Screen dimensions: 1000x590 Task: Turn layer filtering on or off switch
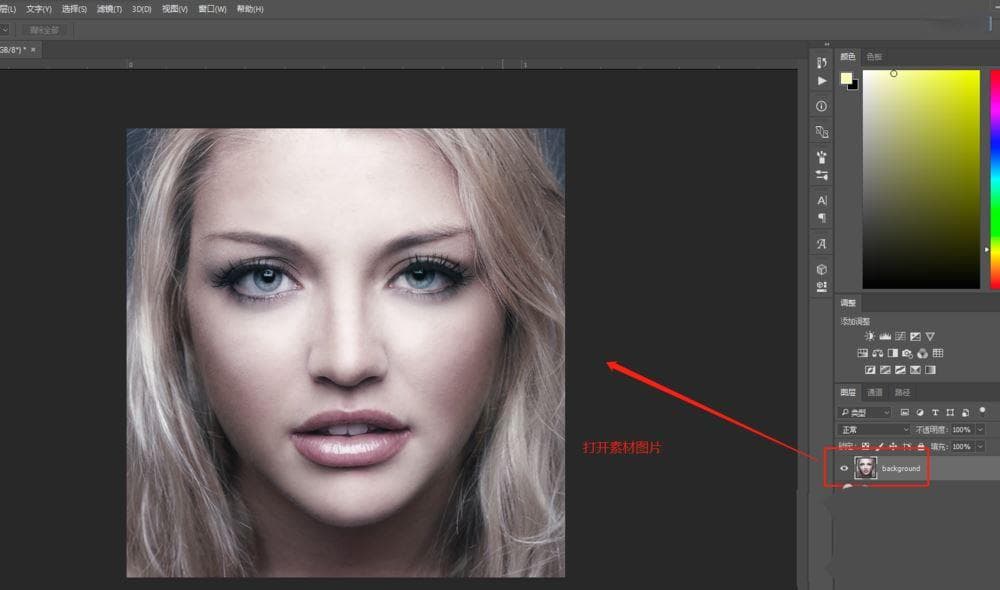coord(983,410)
